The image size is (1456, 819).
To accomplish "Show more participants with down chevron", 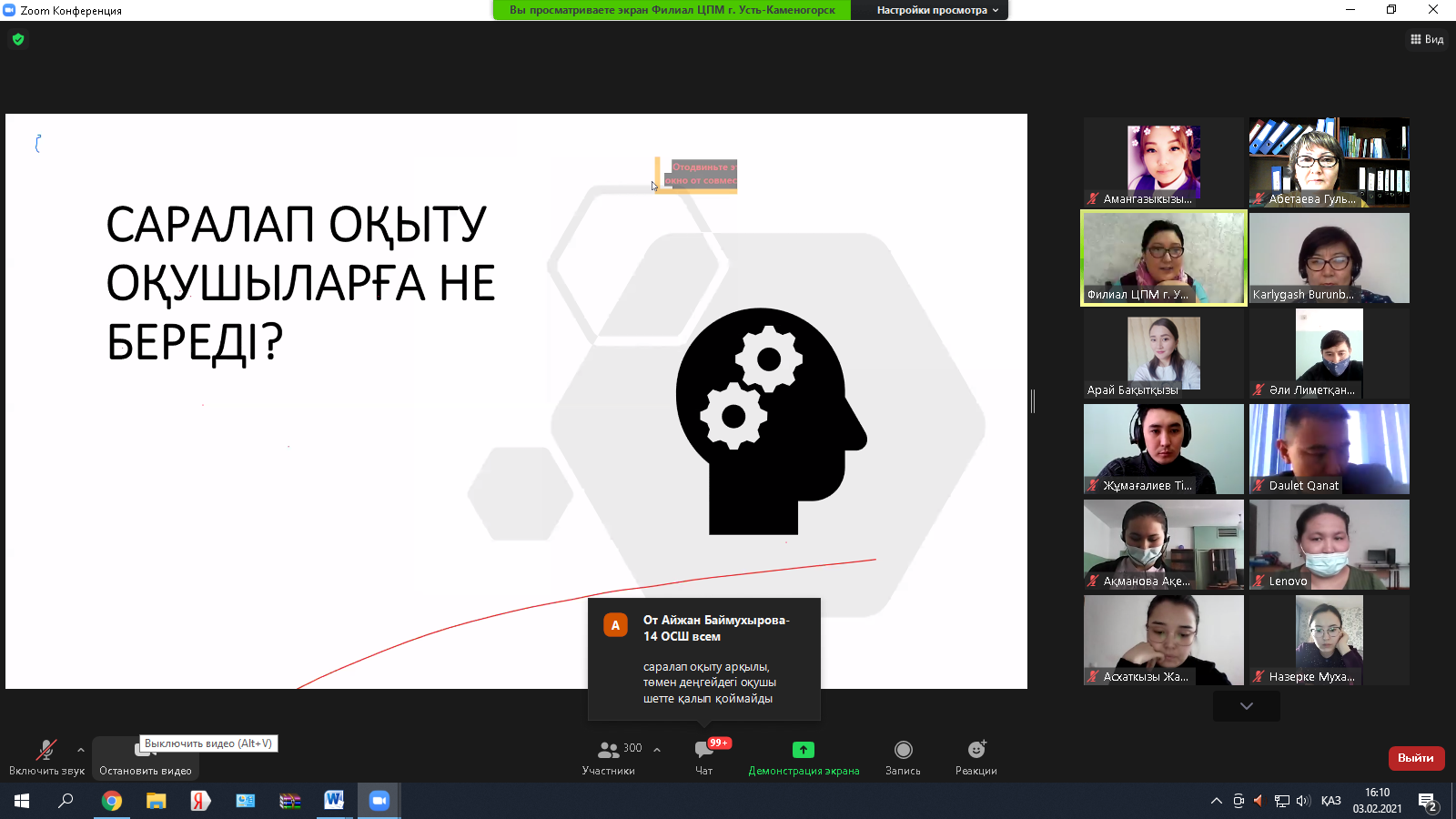I will [x=1246, y=706].
